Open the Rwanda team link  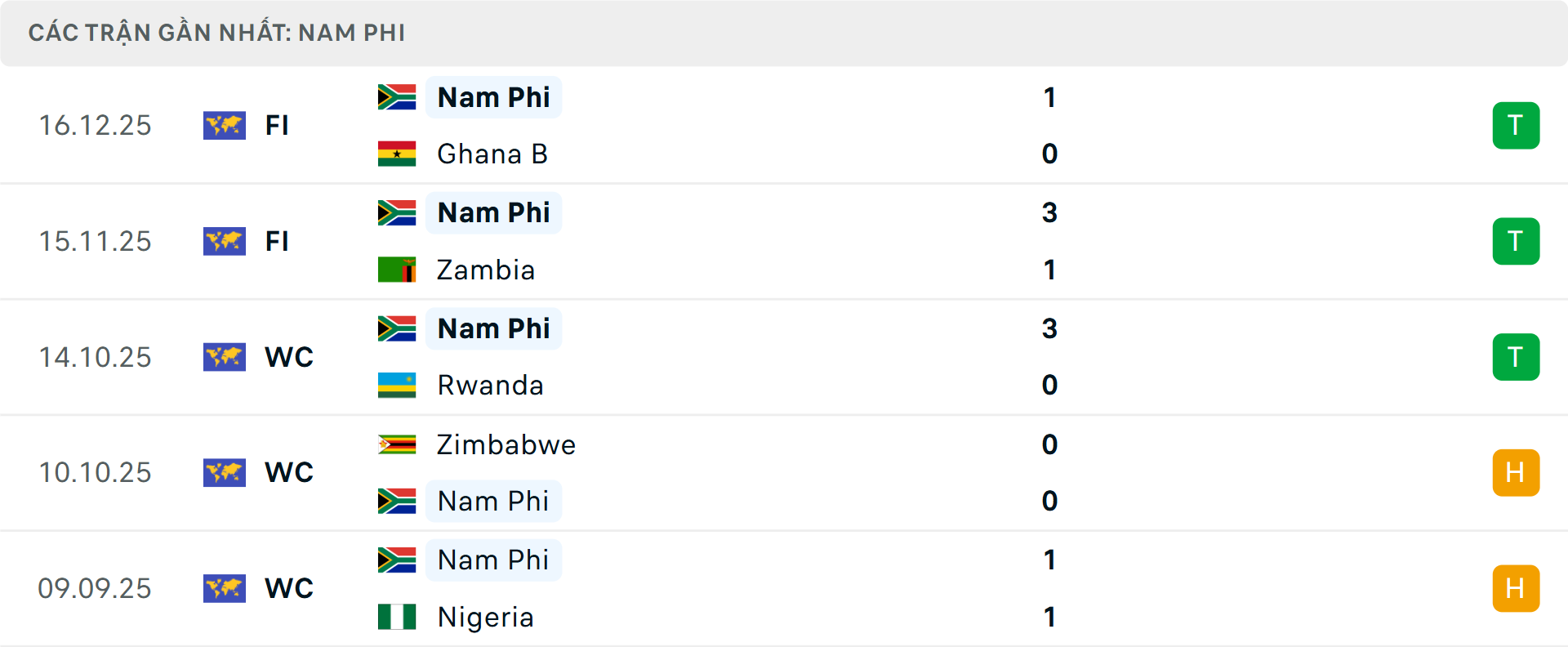[490, 385]
